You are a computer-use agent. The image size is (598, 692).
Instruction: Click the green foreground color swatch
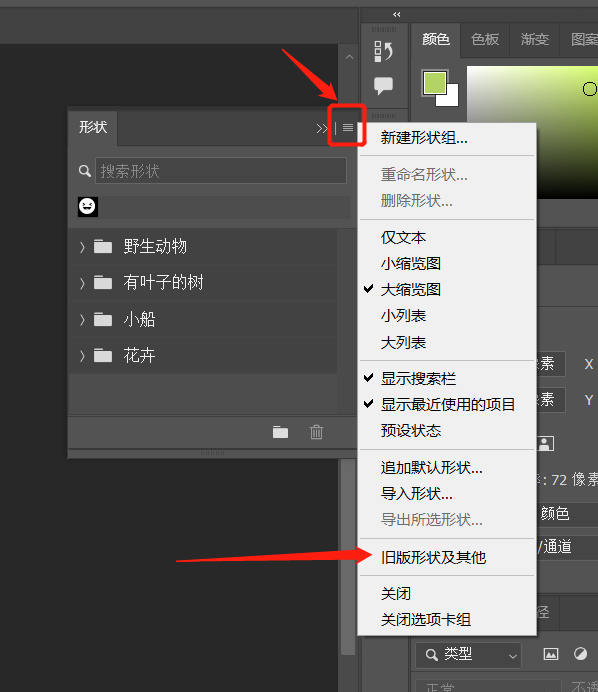click(x=434, y=83)
